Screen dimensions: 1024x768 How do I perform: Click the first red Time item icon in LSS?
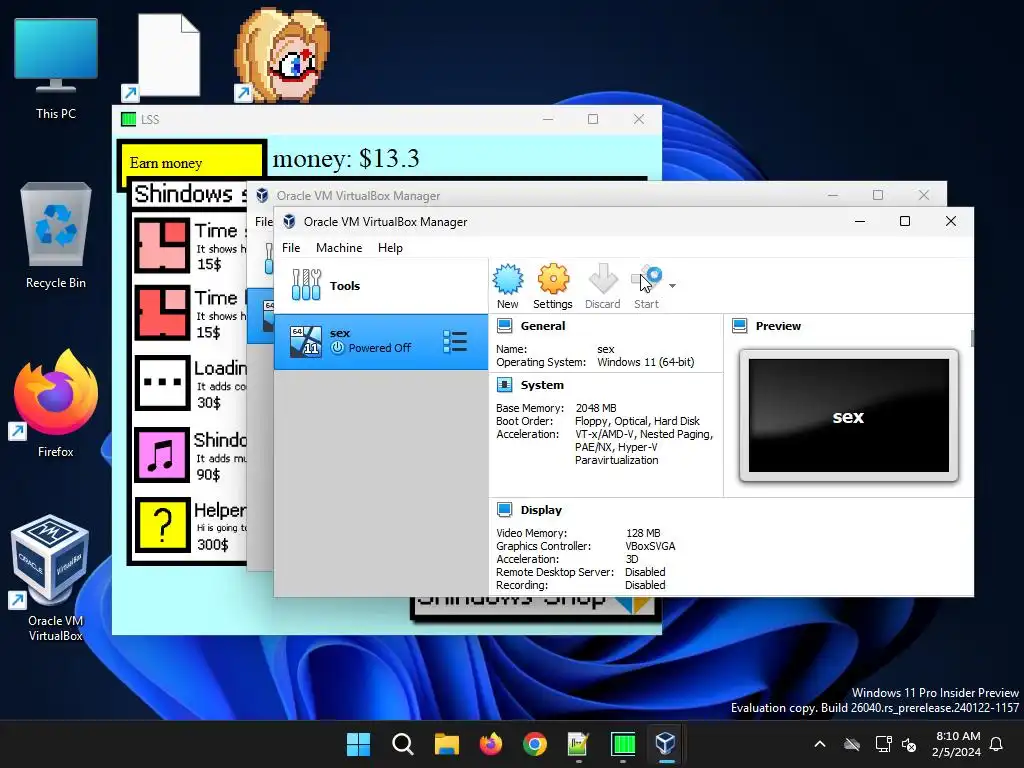point(162,245)
